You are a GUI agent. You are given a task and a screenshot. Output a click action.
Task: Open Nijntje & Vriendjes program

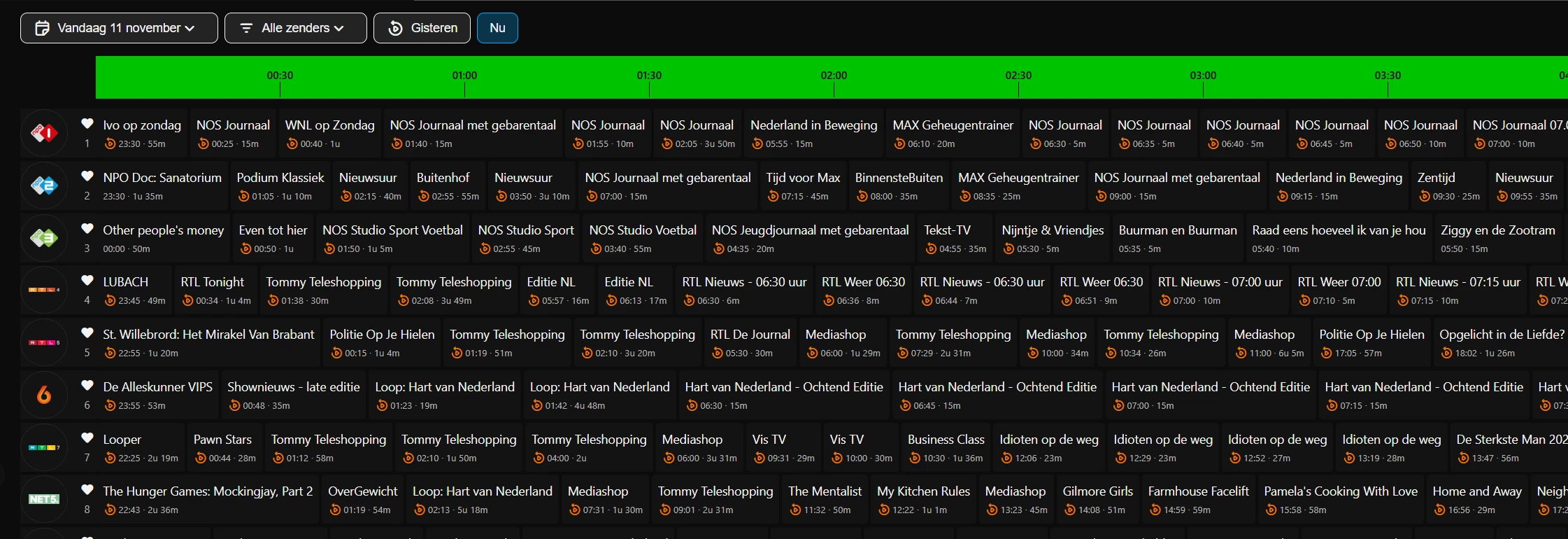click(x=1053, y=238)
